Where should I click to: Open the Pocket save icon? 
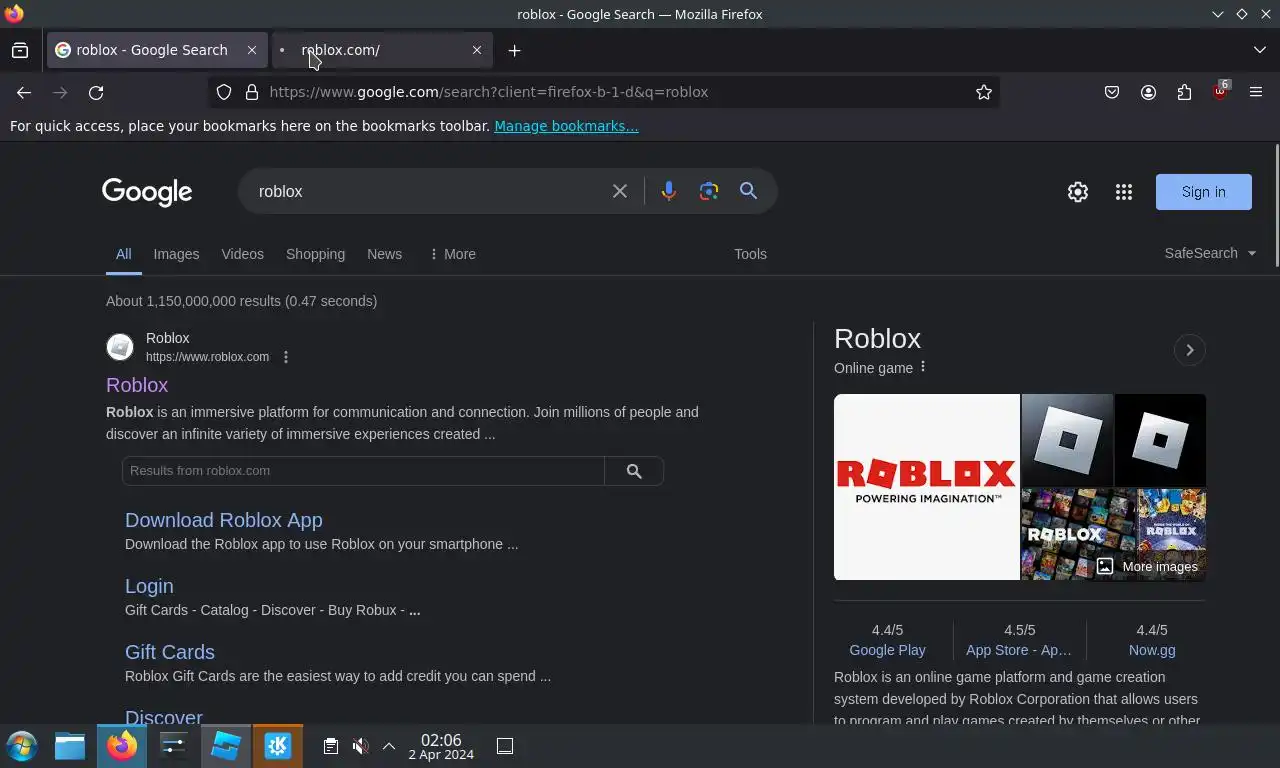tap(1112, 92)
